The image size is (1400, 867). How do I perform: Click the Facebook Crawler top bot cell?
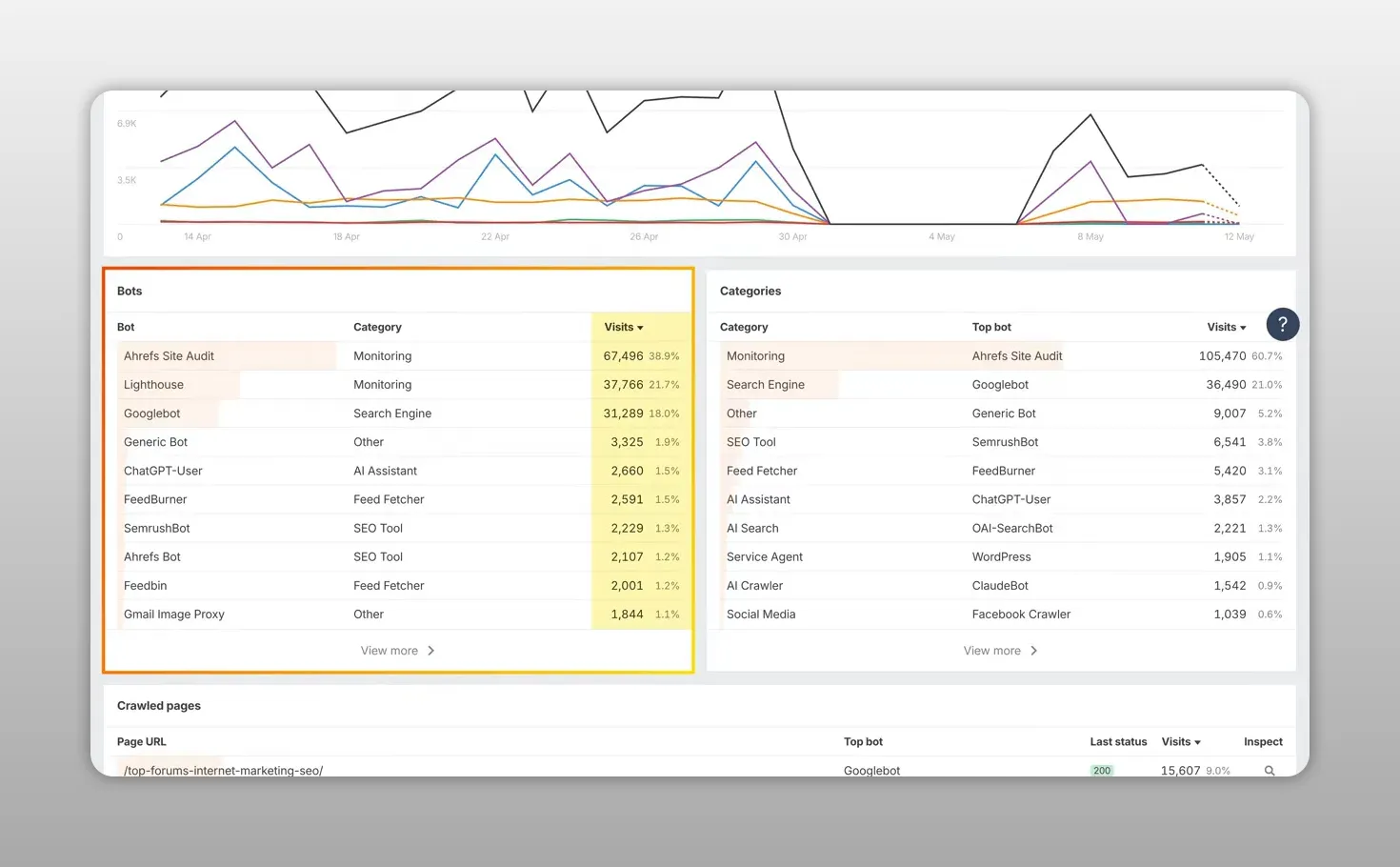1021,615
